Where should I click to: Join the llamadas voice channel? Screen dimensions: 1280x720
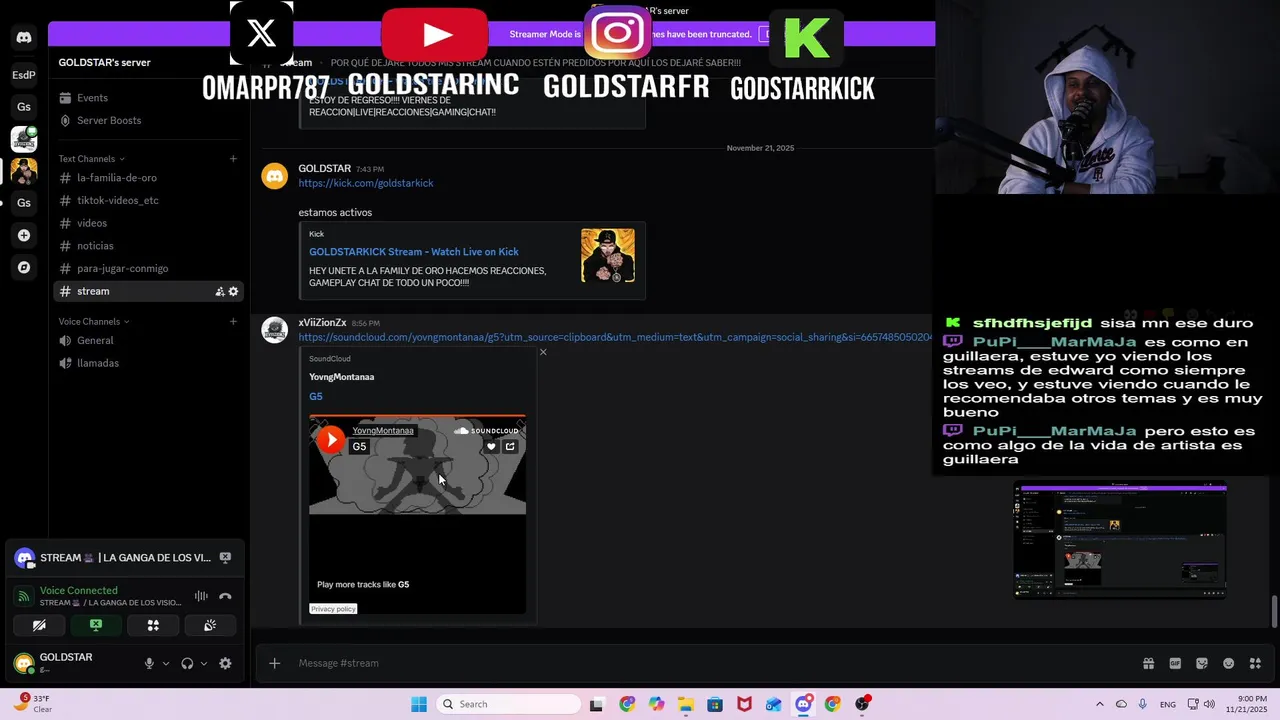pos(148,363)
